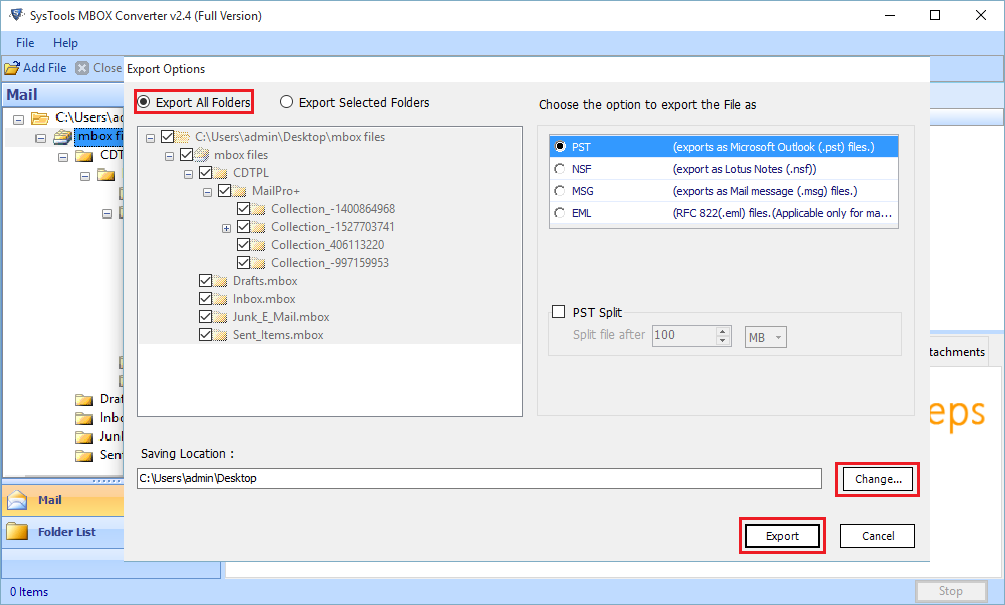Expand Collection_-1527703741 node
The width and height of the screenshot is (1005, 605).
coord(226,228)
